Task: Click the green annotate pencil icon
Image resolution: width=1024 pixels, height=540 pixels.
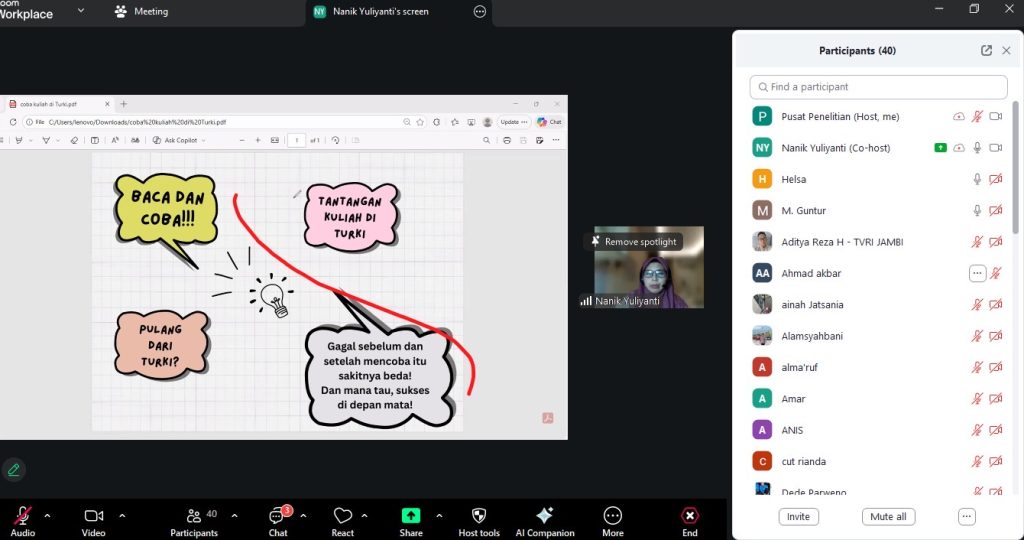Action: tap(14, 469)
